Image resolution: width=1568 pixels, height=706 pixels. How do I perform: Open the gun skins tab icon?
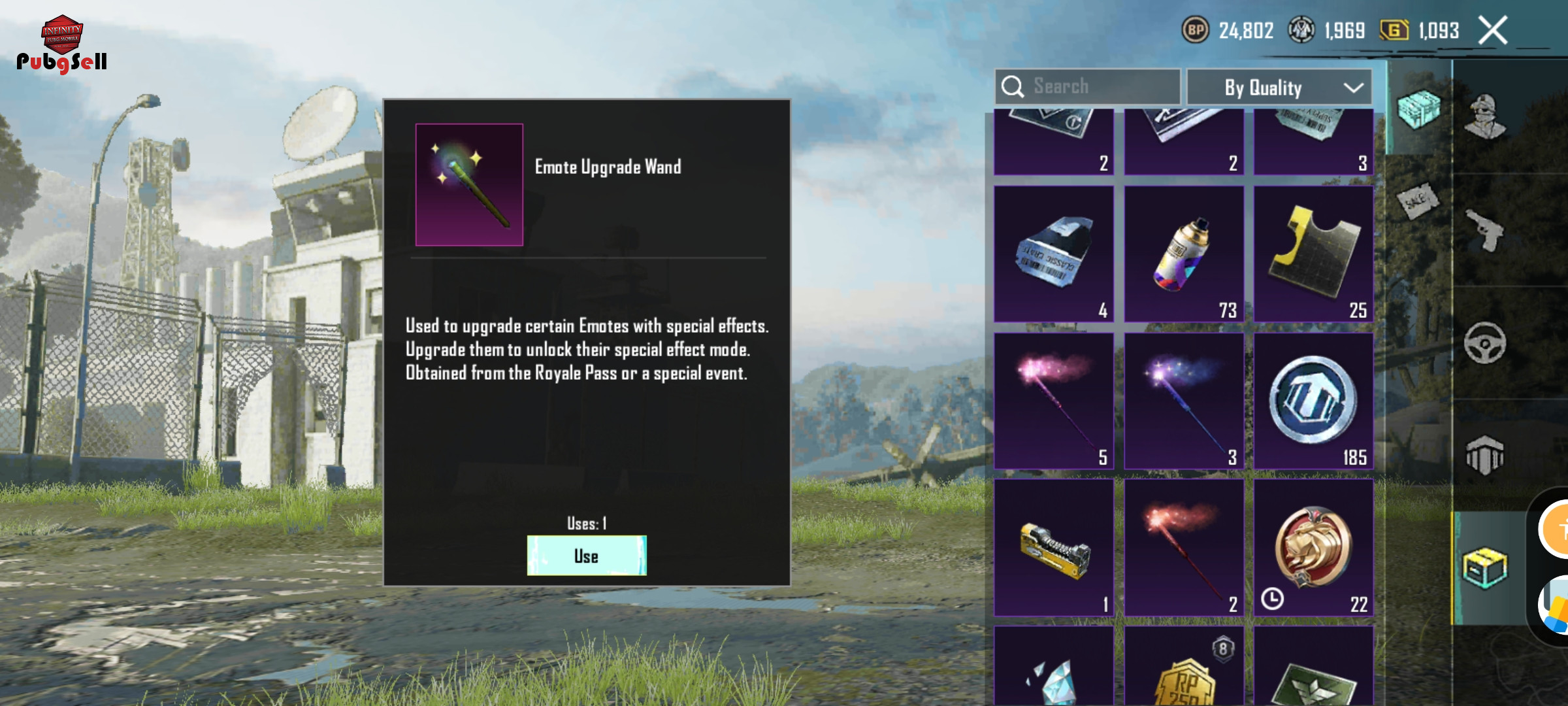(x=1485, y=229)
